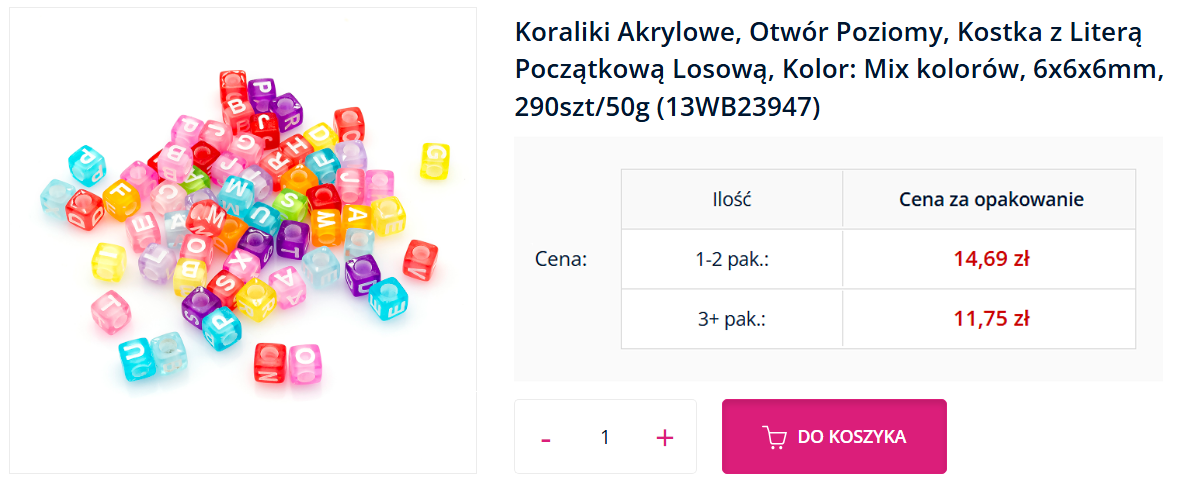1179x484 pixels.
Task: Click the isolated yellow bead in photo
Action: tap(434, 161)
